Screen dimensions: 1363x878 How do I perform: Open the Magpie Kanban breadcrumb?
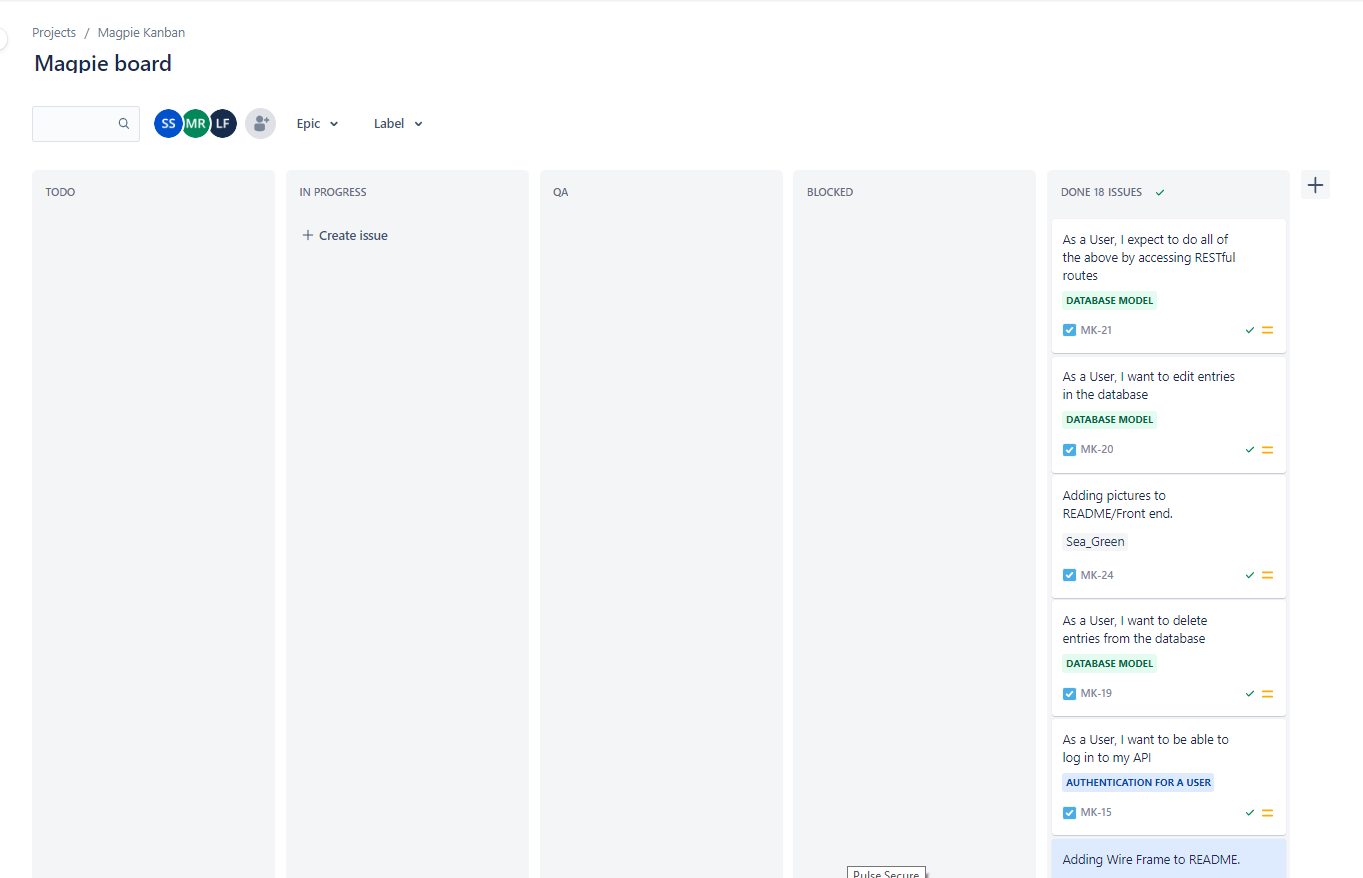tap(141, 32)
